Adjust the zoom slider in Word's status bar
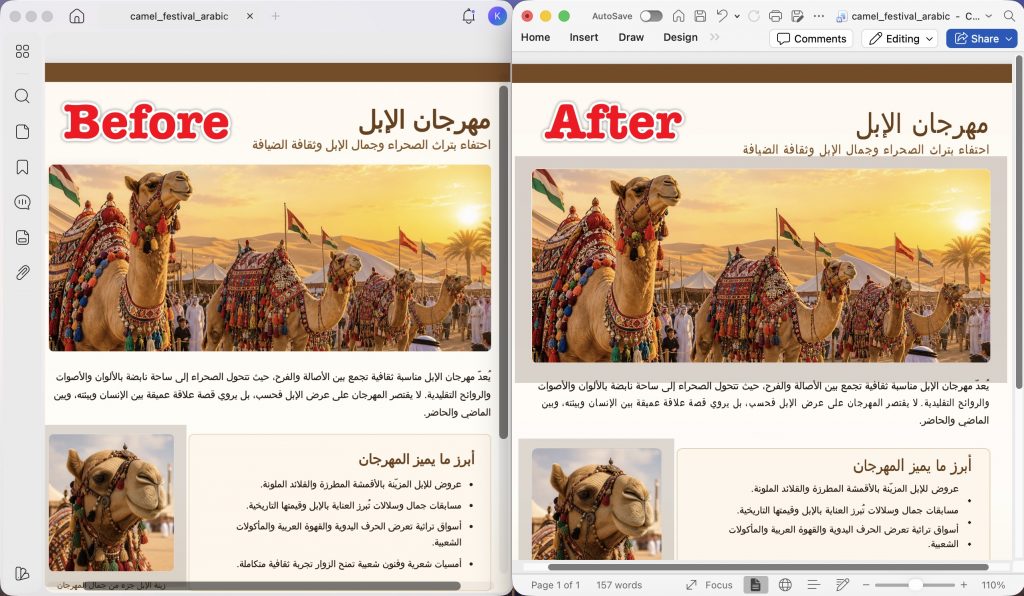The width and height of the screenshot is (1024, 596). pyautogui.click(x=917, y=585)
